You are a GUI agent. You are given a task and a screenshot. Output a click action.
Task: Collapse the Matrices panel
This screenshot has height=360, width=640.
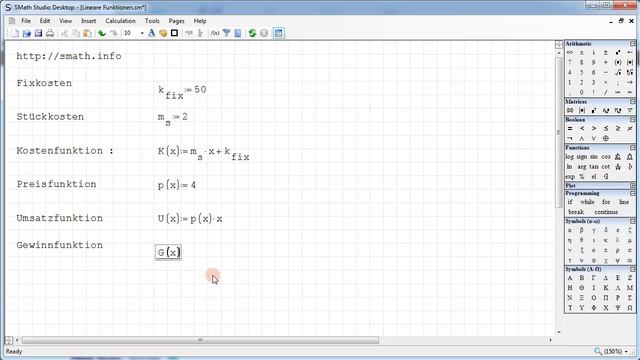(632, 102)
